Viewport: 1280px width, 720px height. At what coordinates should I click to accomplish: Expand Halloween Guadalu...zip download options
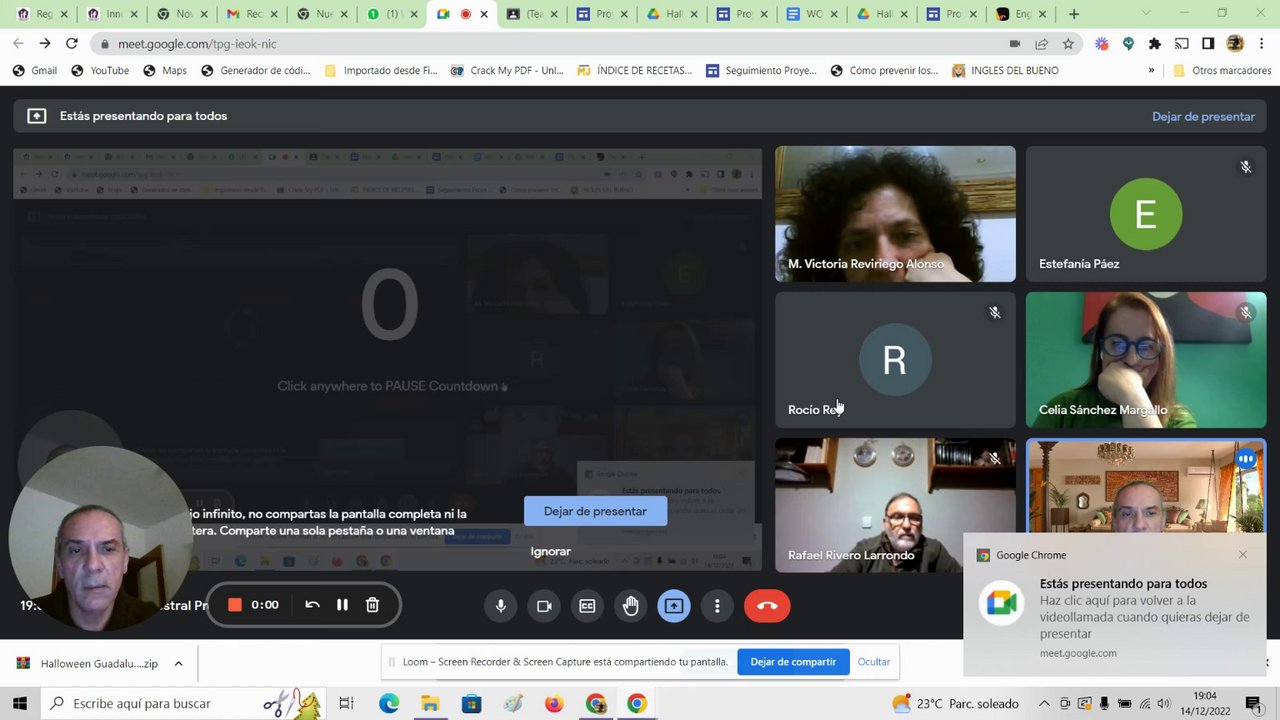[x=178, y=663]
